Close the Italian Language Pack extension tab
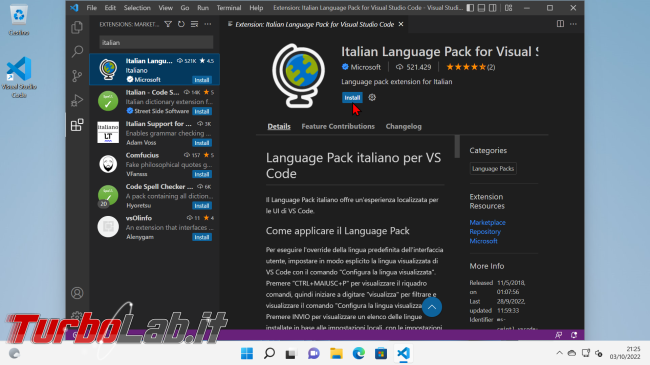Image resolution: width=650 pixels, height=365 pixels. (x=401, y=24)
